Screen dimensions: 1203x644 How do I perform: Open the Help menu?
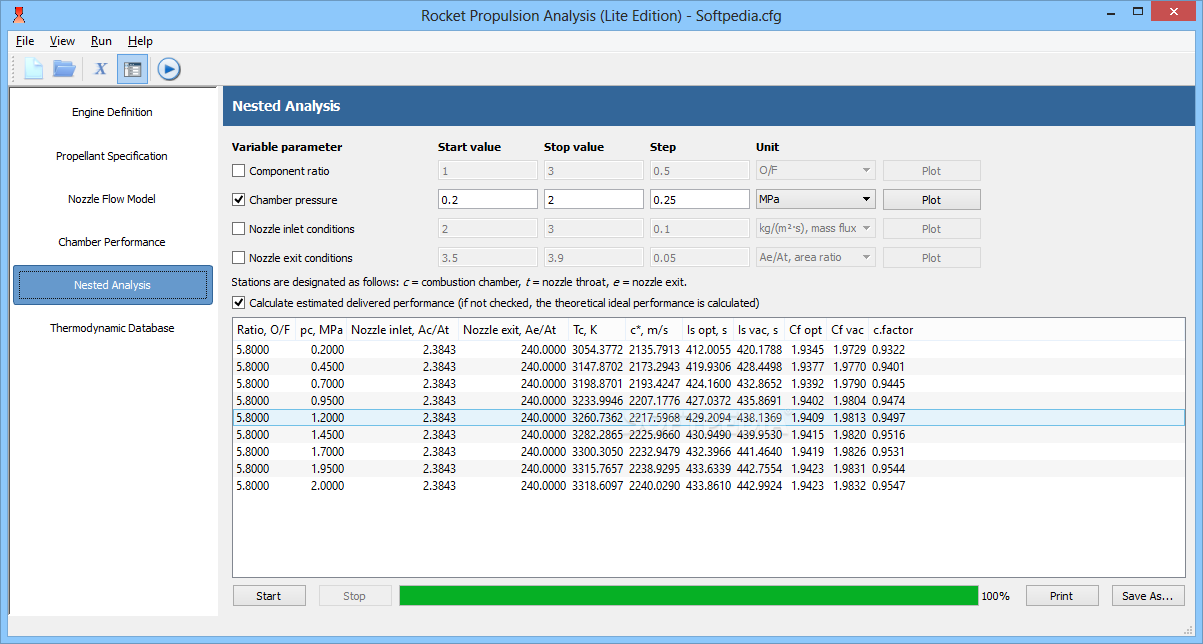(140, 41)
